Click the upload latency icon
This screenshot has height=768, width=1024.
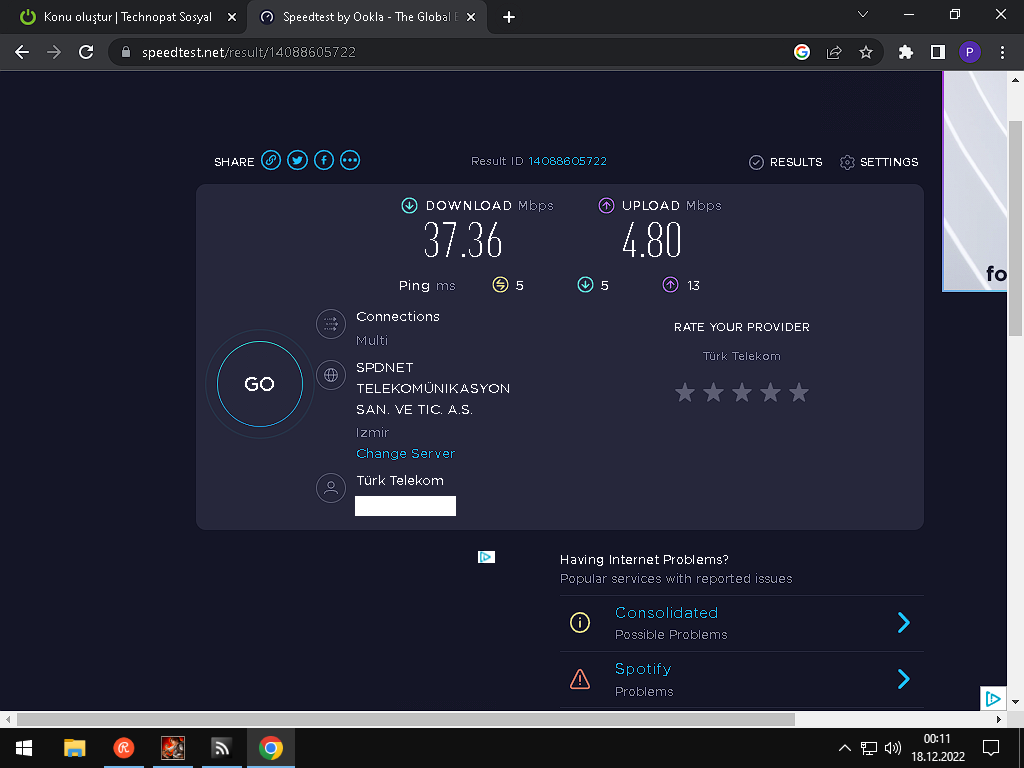pos(670,285)
